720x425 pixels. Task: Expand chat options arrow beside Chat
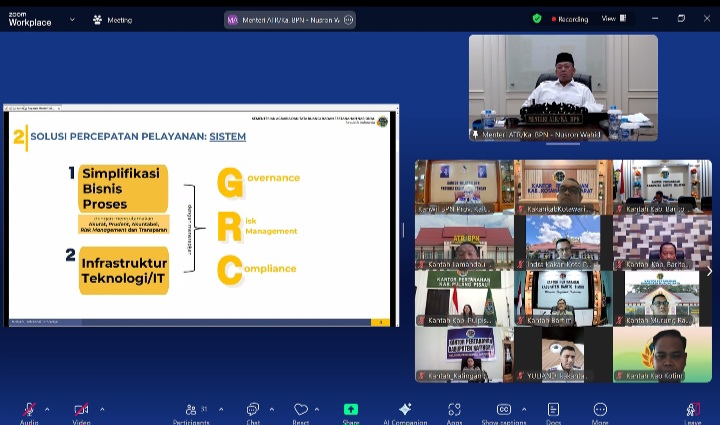tap(271, 409)
